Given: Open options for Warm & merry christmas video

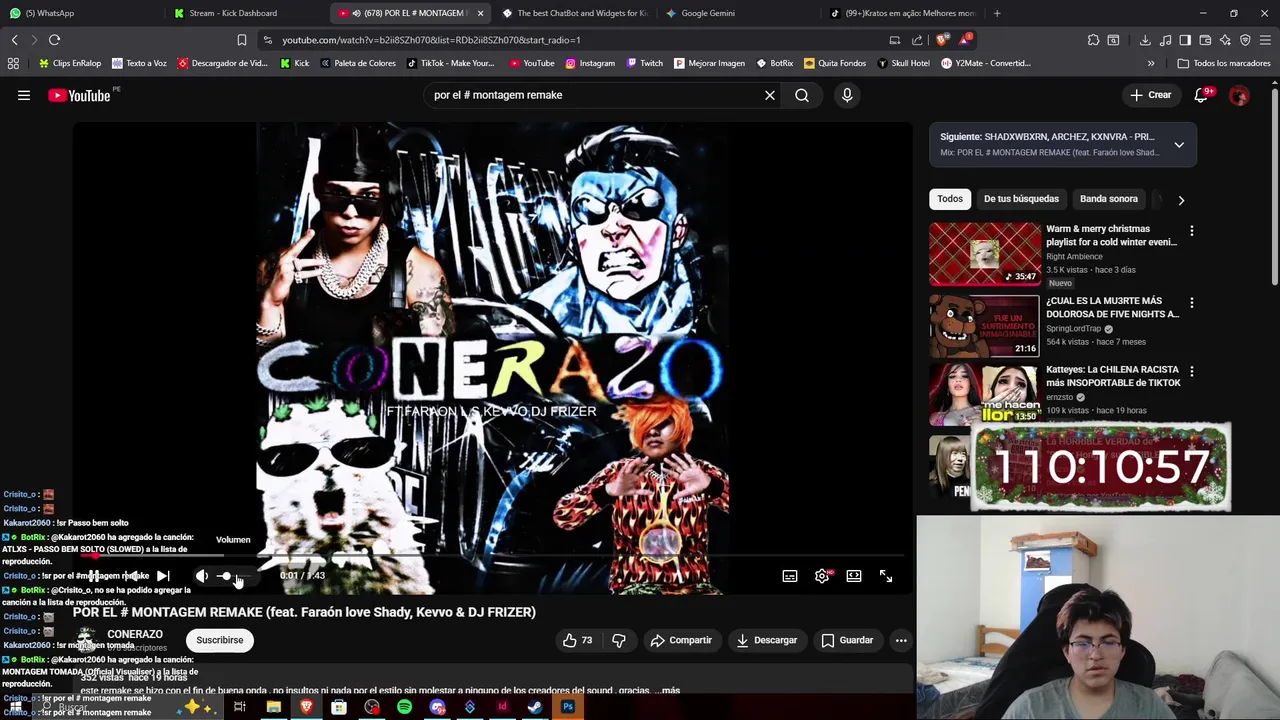Looking at the screenshot, I should (x=1191, y=231).
